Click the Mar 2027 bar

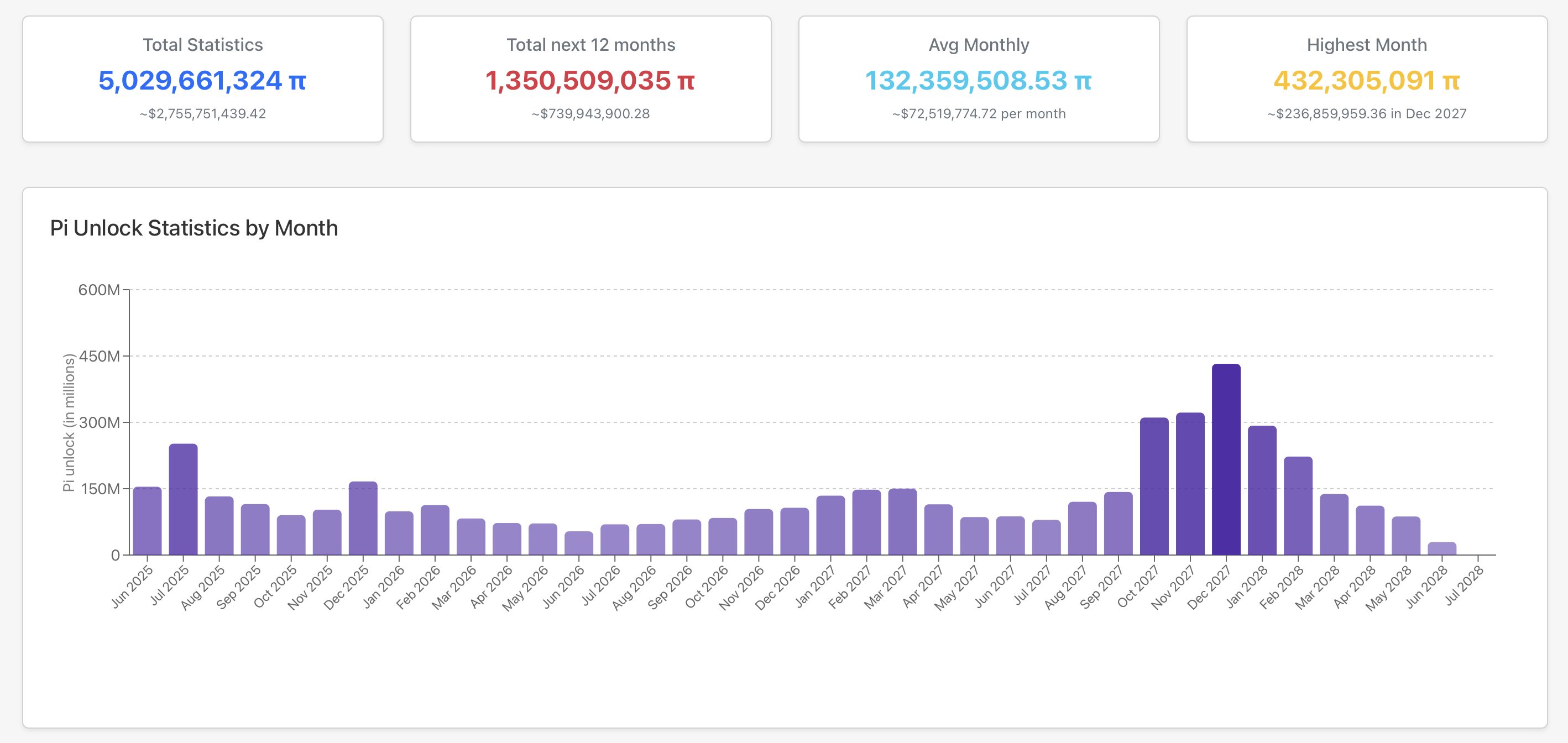click(x=902, y=521)
